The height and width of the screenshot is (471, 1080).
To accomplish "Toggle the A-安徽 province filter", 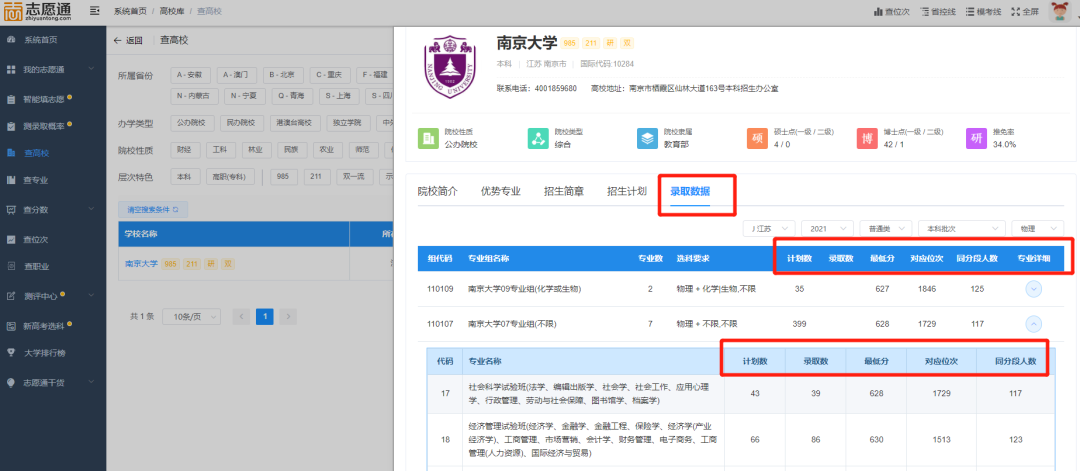I will (191, 75).
